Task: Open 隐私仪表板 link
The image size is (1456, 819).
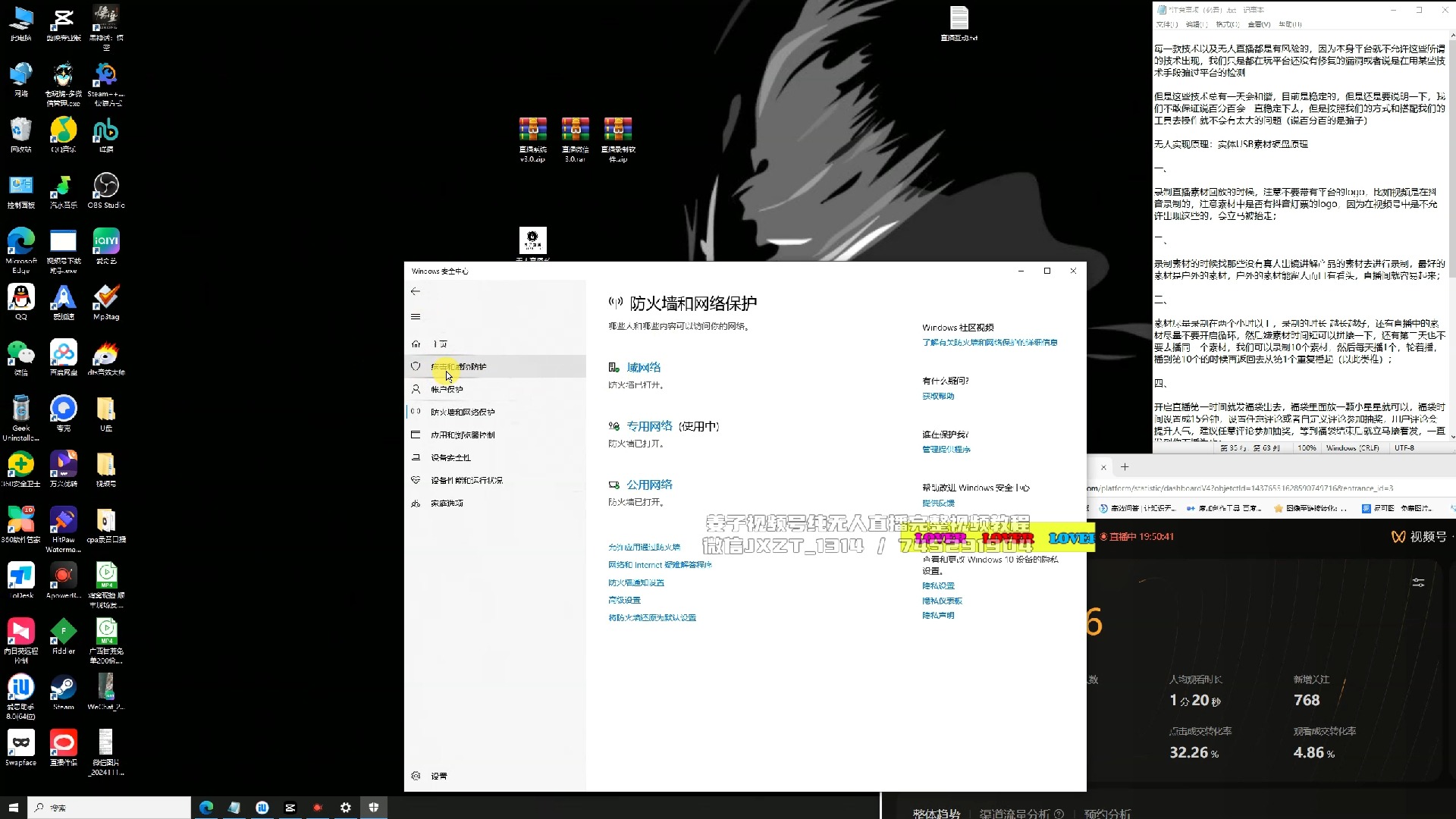Action: [x=942, y=601]
